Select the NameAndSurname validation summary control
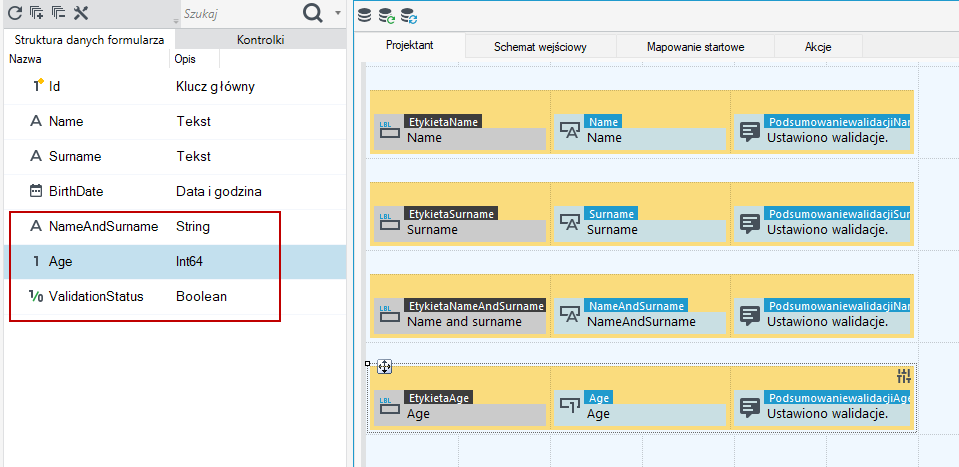The height and width of the screenshot is (467, 959). 822,316
